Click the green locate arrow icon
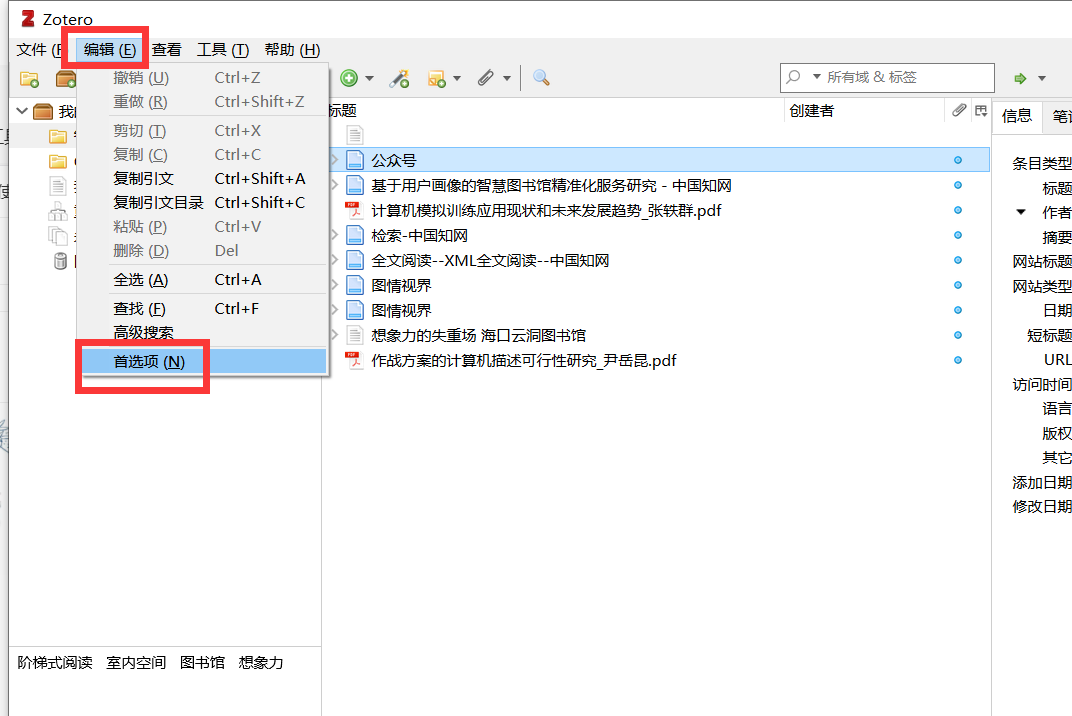1072x716 pixels. [x=1020, y=78]
